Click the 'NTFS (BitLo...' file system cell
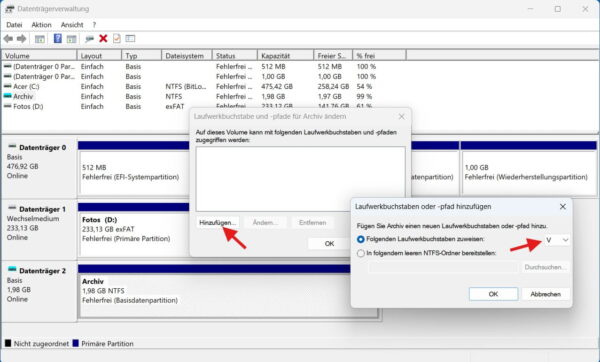Viewport: 600px width, 362px height. pos(186,86)
